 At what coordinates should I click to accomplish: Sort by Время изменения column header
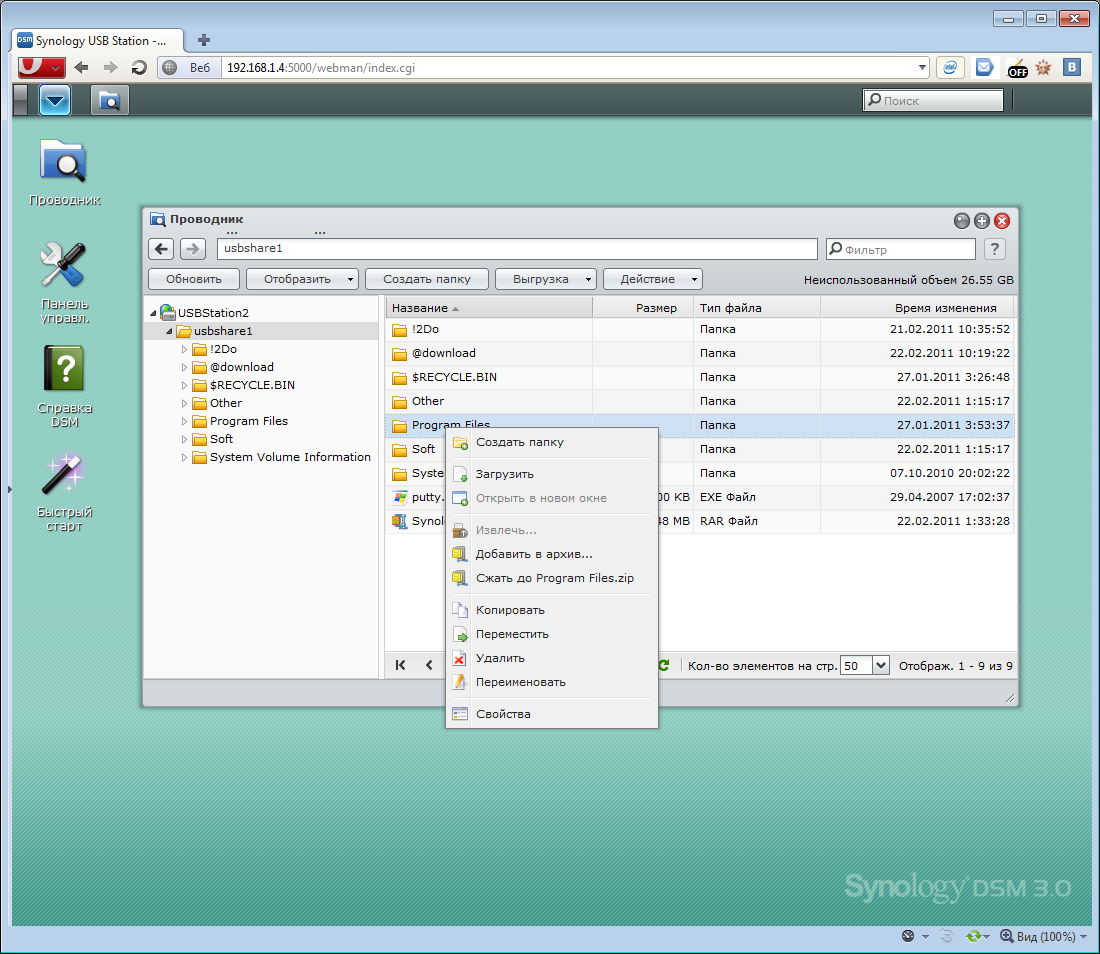(918, 308)
